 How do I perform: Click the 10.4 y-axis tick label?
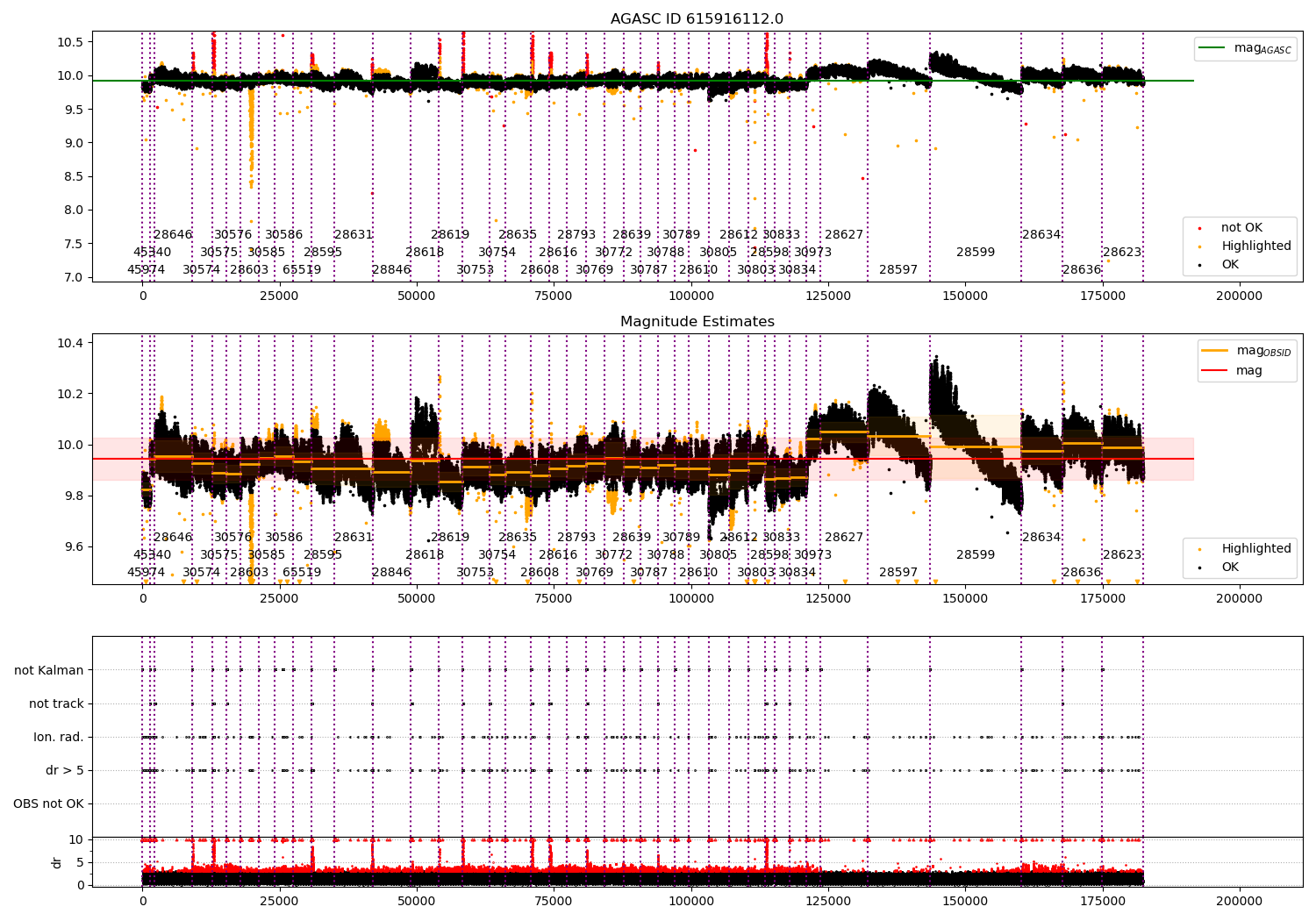pos(71,343)
